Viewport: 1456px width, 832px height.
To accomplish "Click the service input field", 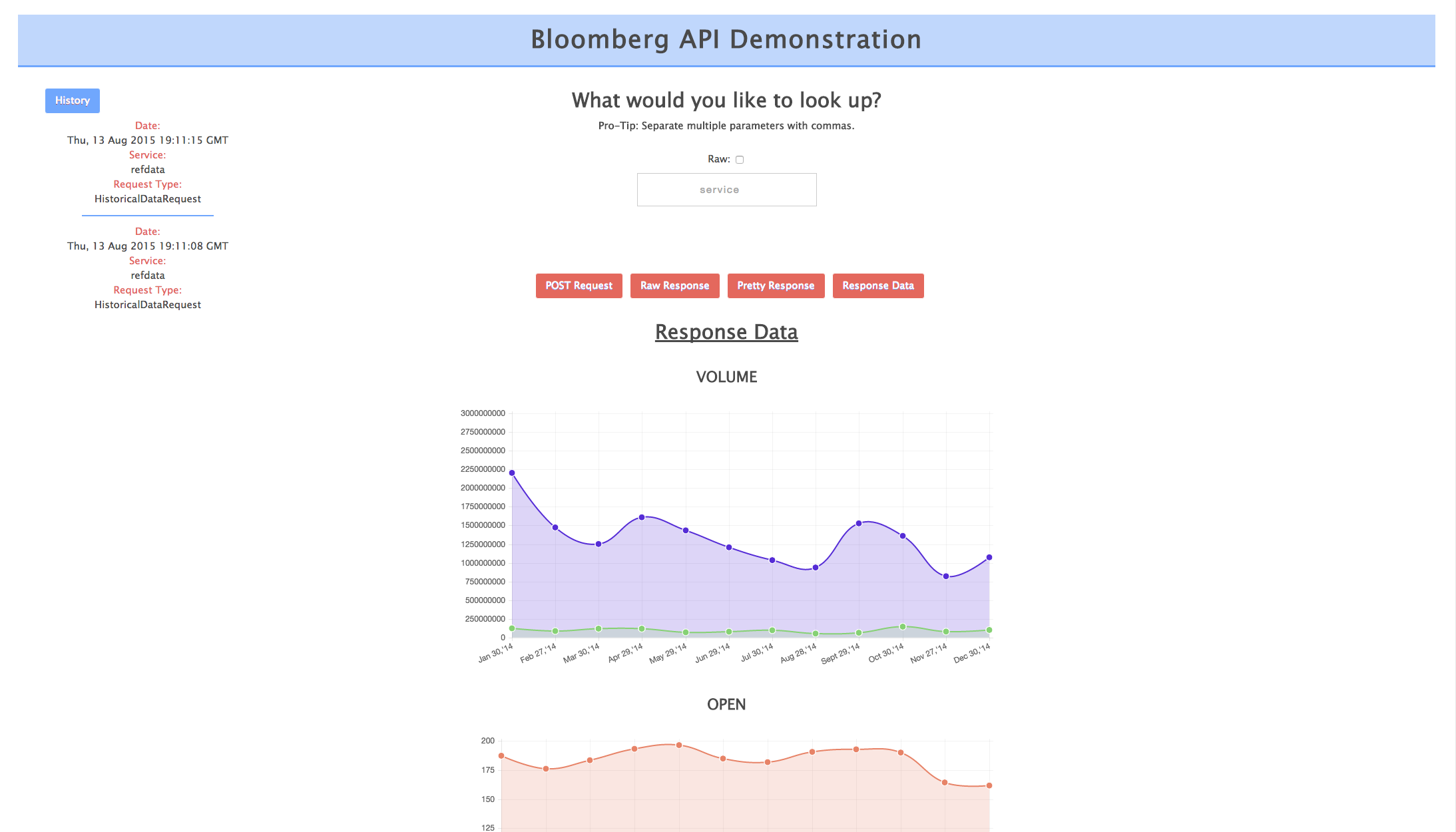I will click(x=724, y=189).
